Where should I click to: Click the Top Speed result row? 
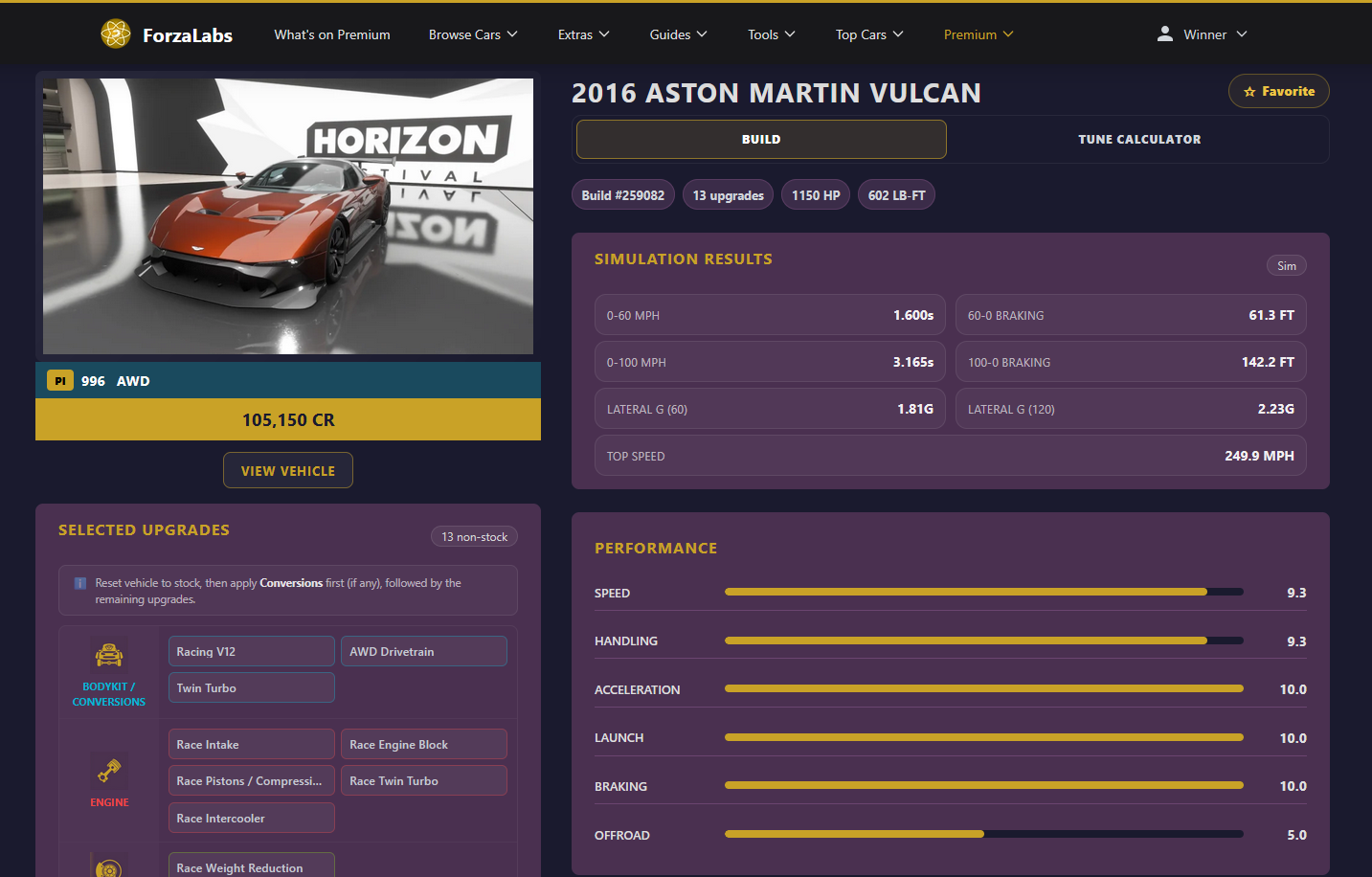[951, 456]
